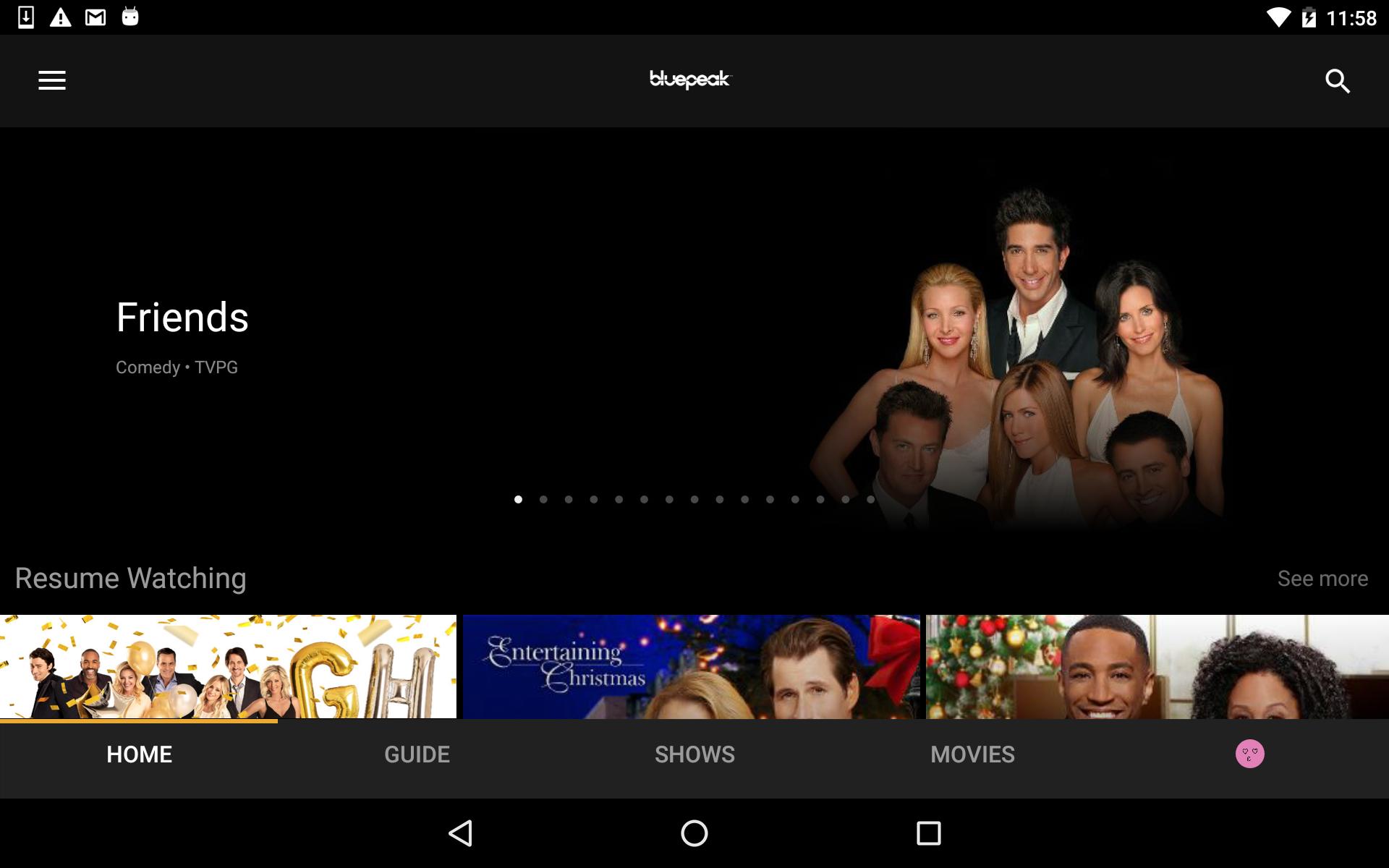Tap the warning triangle status icon

(x=61, y=17)
